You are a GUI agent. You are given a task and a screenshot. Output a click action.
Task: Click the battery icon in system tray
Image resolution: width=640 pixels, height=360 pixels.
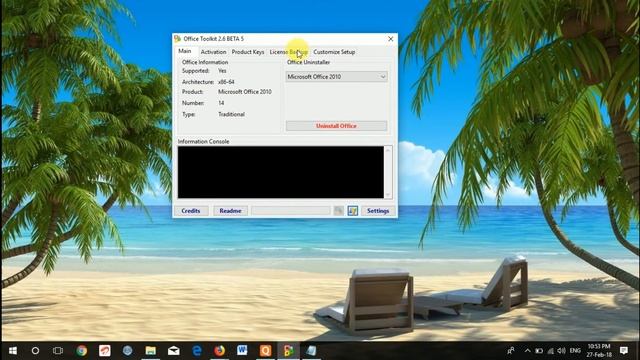tap(539, 351)
